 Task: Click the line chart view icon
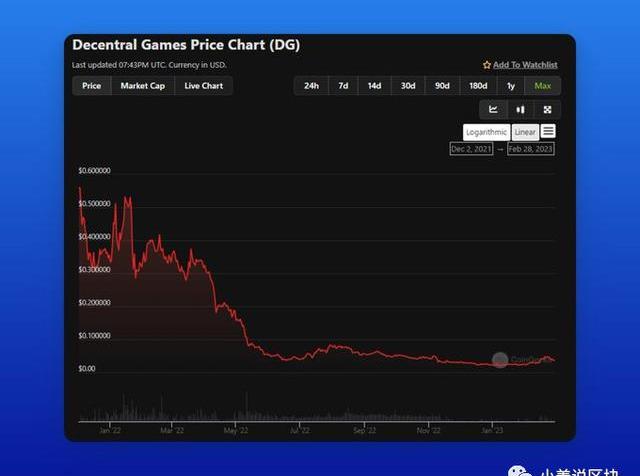493,109
